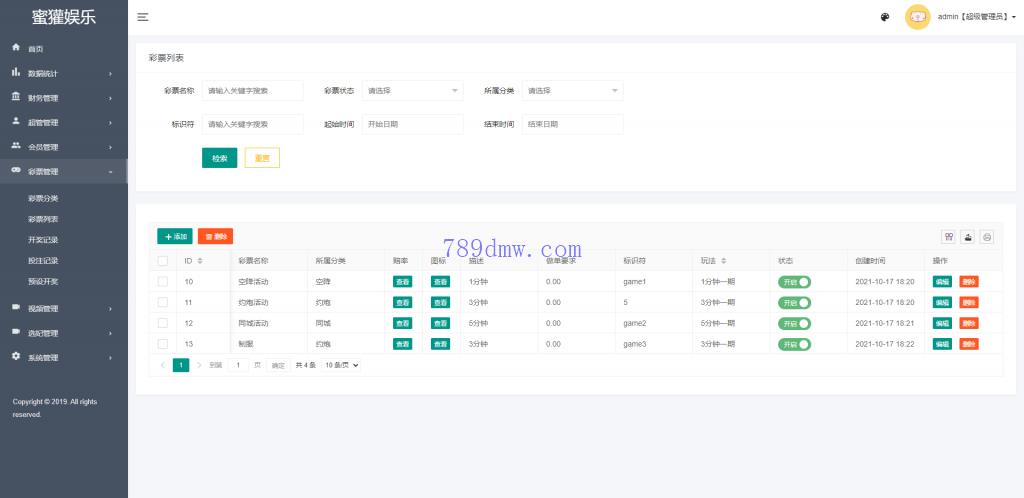Open the 10条/页 page size selector
This screenshot has height=498, width=1024.
click(341, 365)
